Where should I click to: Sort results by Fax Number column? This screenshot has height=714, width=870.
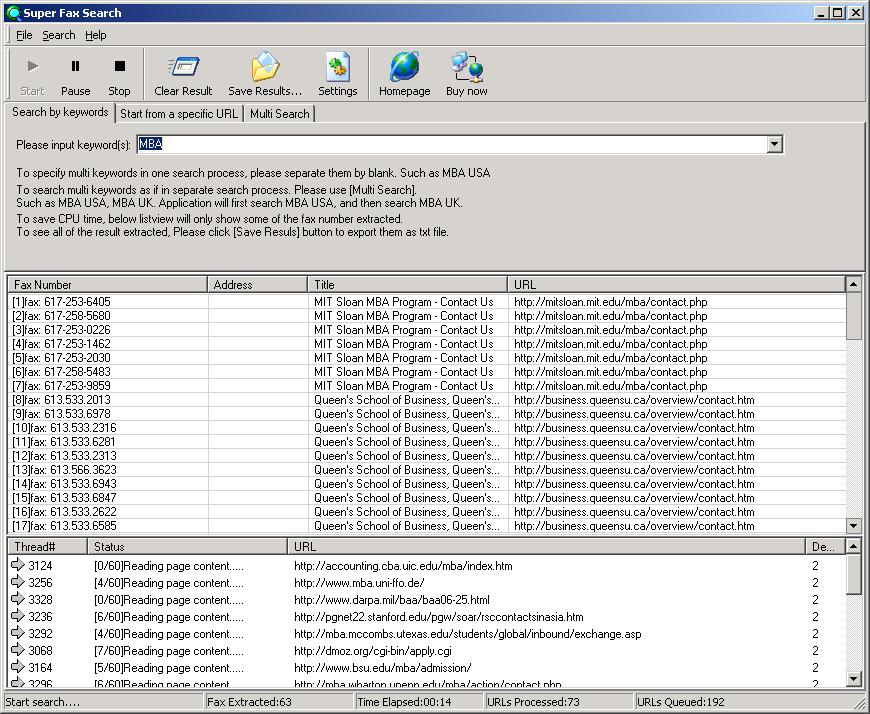pyautogui.click(x=106, y=285)
